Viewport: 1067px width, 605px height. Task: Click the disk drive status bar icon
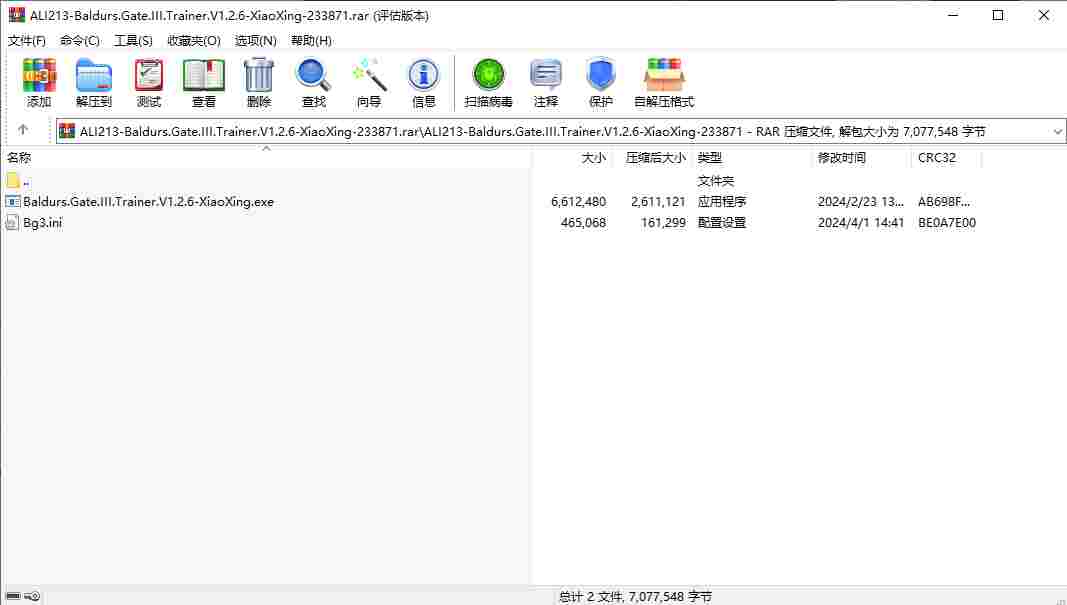coord(13,596)
